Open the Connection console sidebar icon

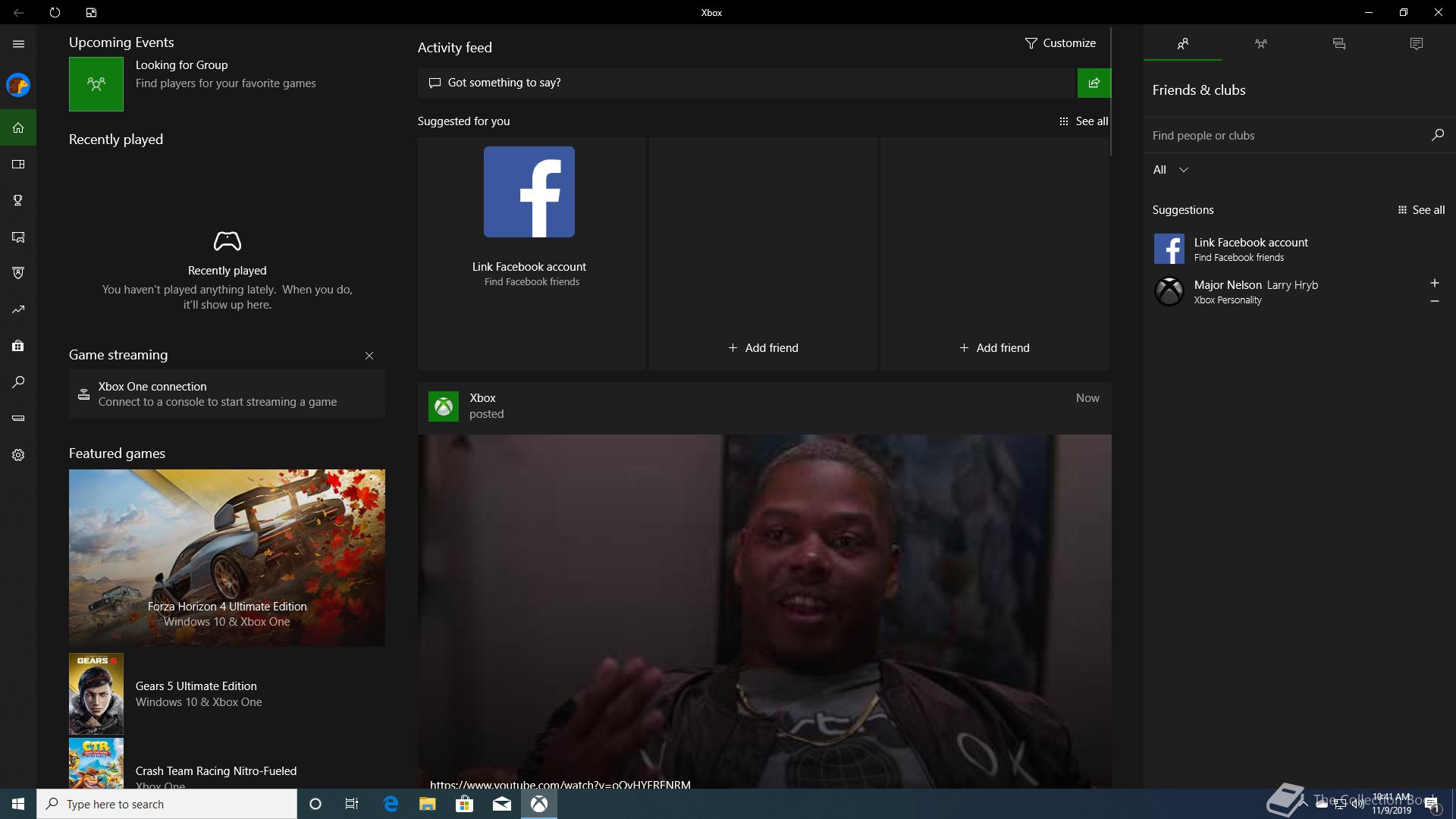[18, 419]
